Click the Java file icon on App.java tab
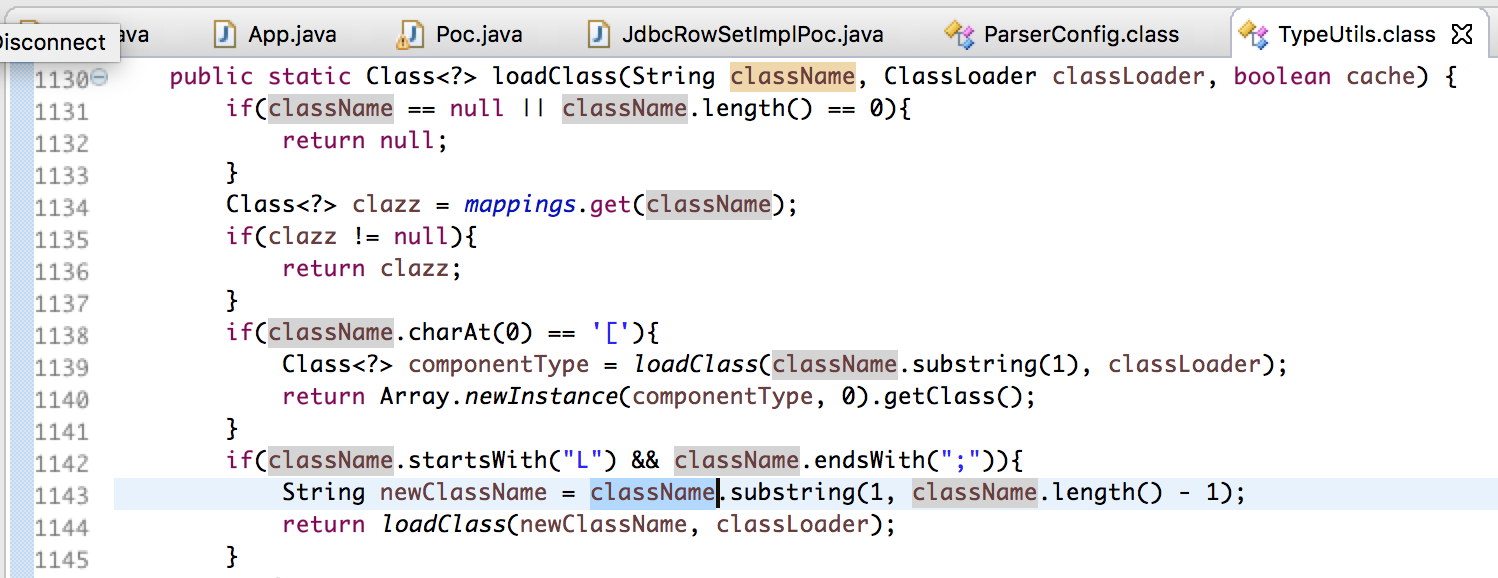The image size is (1498, 578). (225, 34)
